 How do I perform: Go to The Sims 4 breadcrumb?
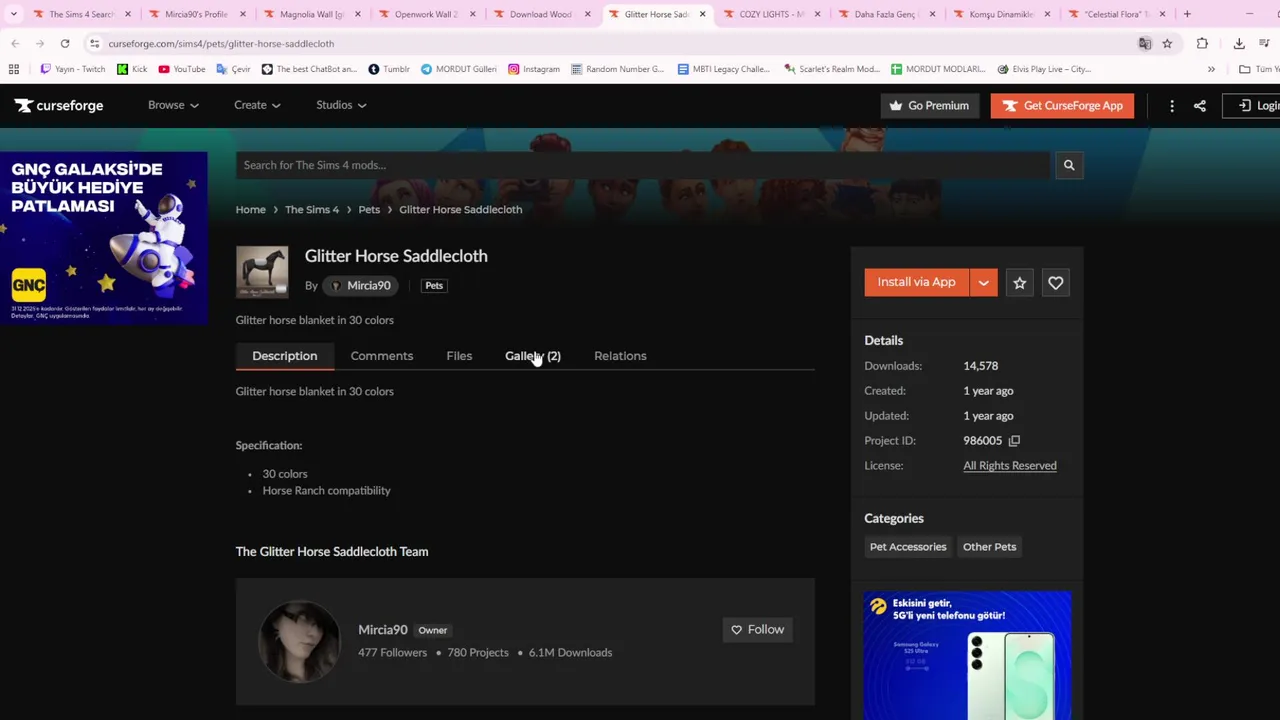[x=312, y=210]
